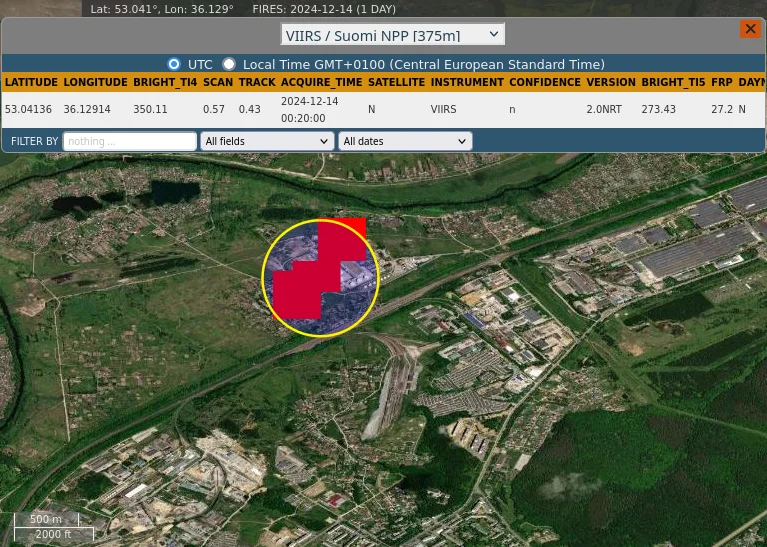767x547 pixels.
Task: Click the BRIGHT_TI4 column header
Action: coord(165,83)
